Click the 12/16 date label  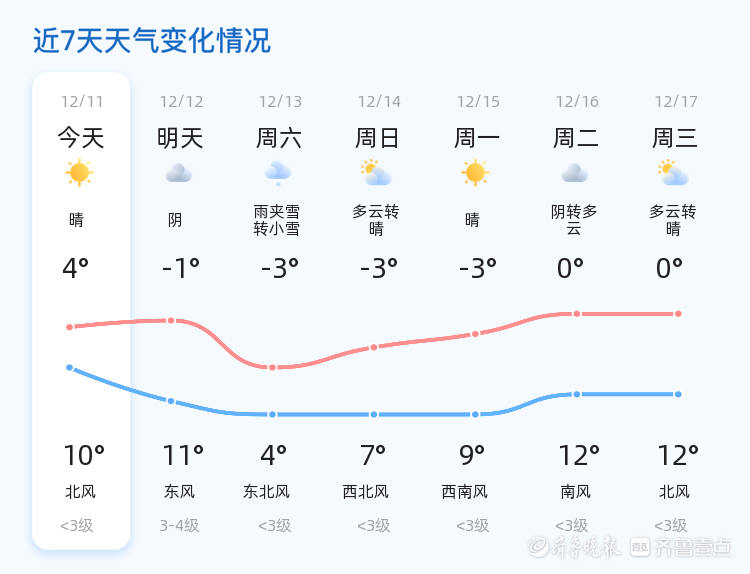577,102
